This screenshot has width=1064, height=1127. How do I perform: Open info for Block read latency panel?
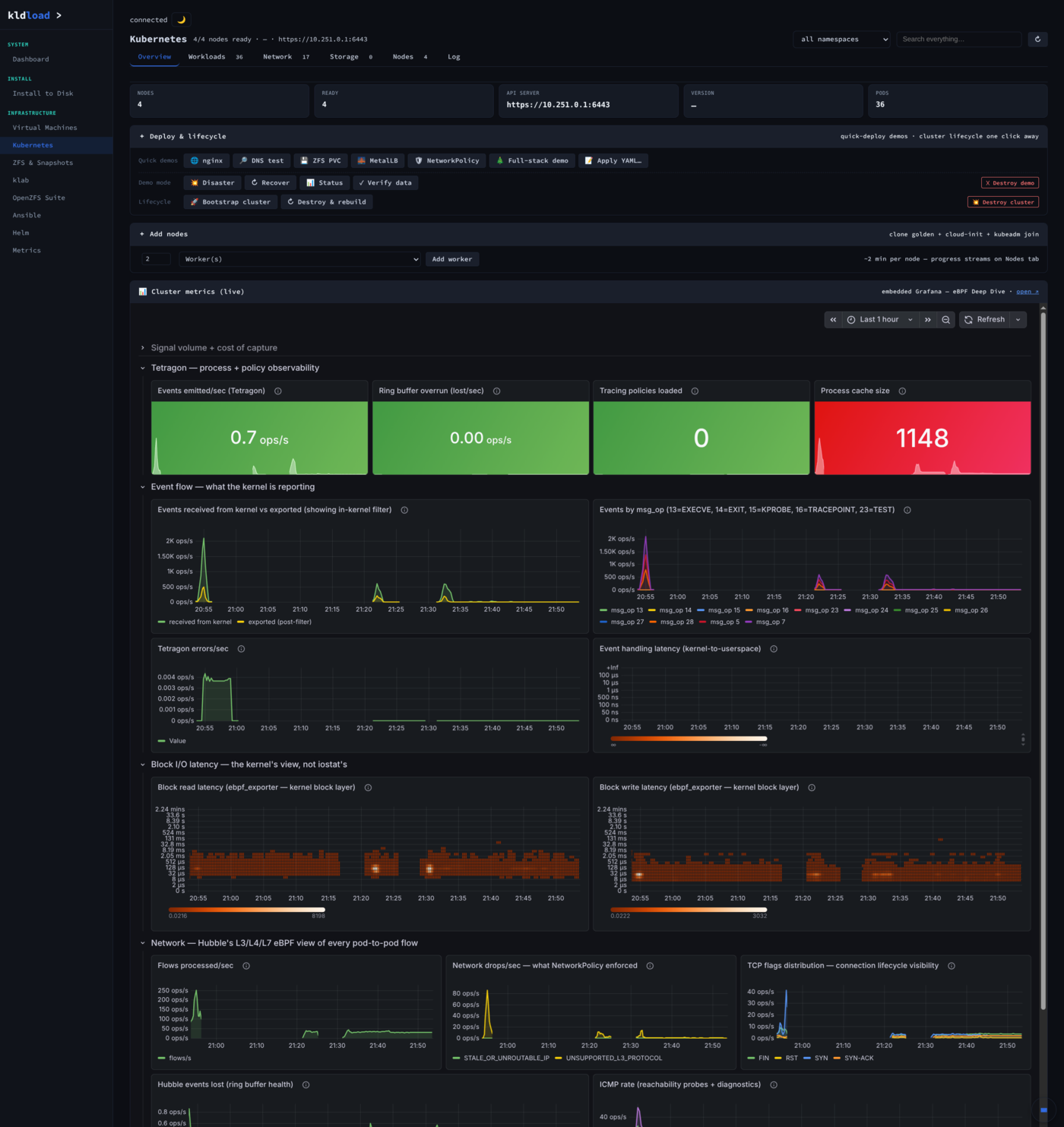click(368, 787)
